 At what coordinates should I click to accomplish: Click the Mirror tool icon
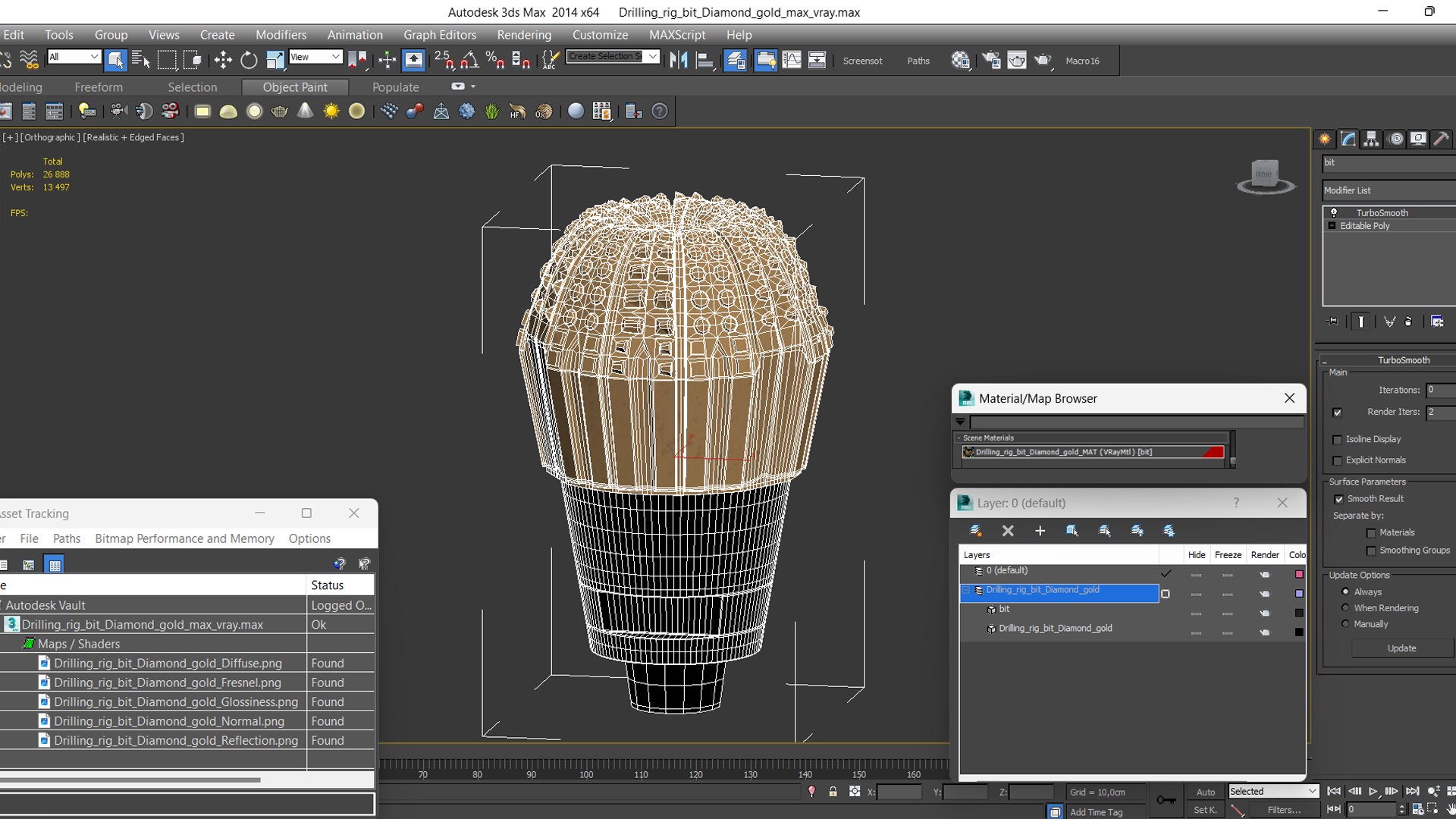[678, 60]
